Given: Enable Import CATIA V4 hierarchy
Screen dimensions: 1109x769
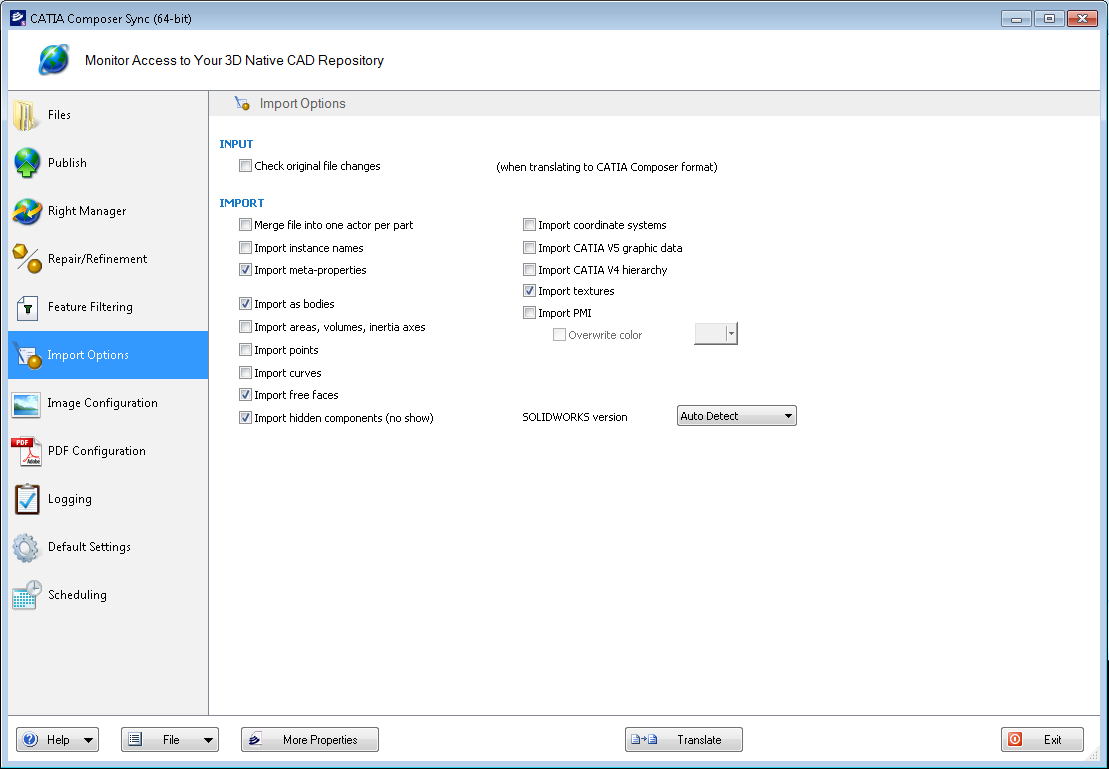Looking at the screenshot, I should pos(529,270).
